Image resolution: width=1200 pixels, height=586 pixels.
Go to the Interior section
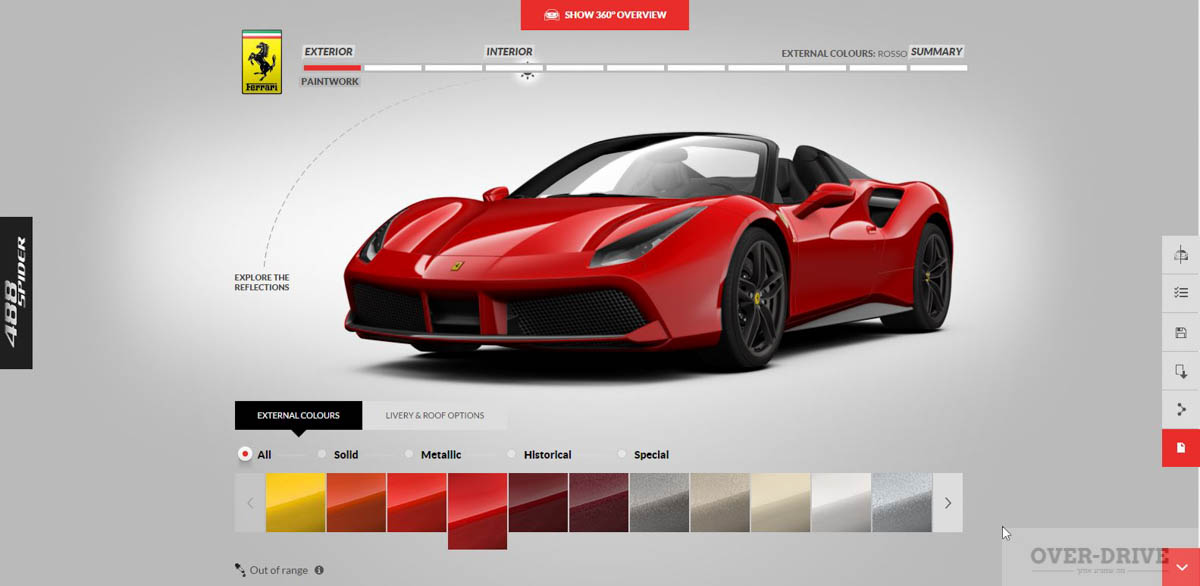pos(509,52)
